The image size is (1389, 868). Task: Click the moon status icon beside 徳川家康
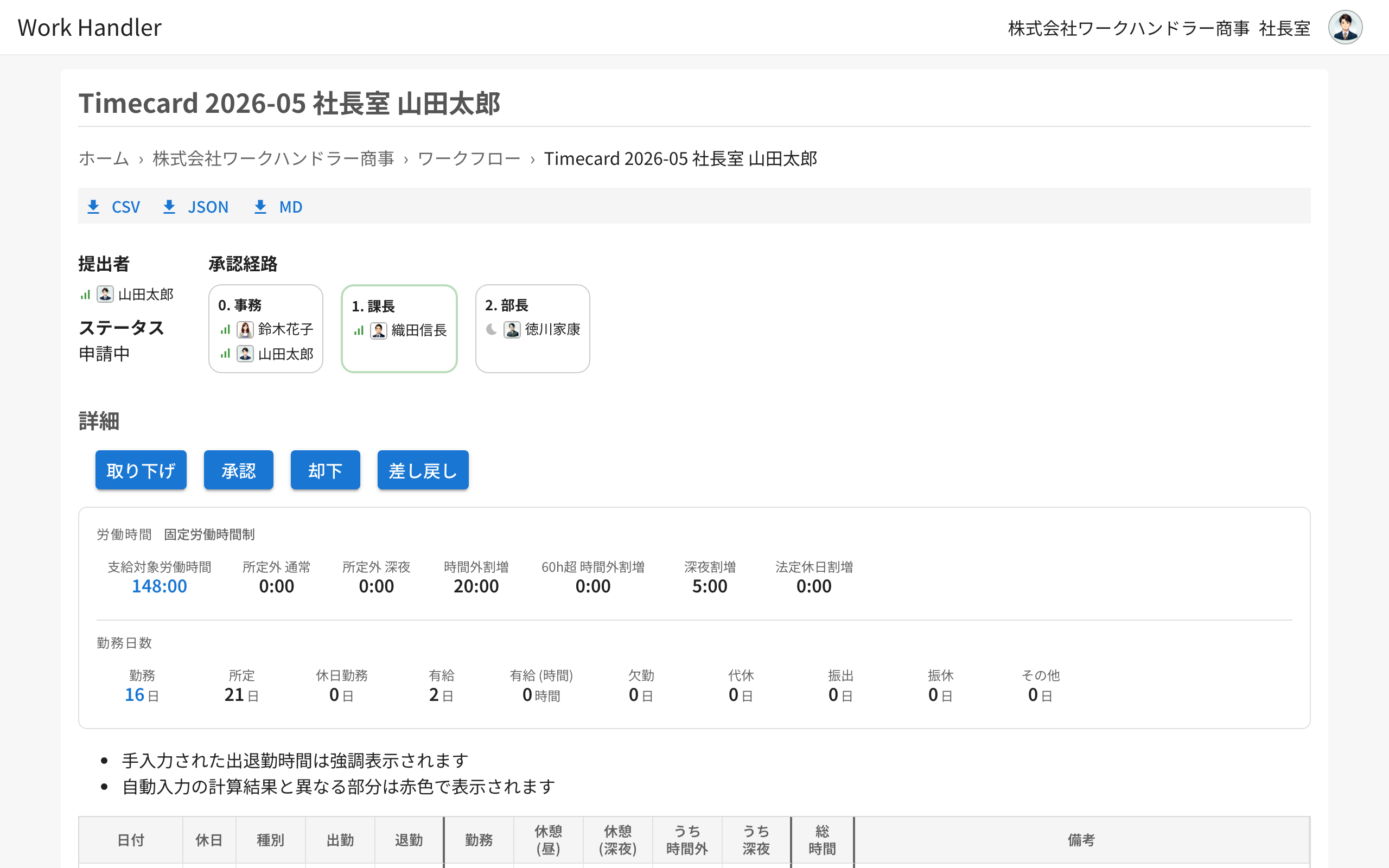tap(492, 329)
